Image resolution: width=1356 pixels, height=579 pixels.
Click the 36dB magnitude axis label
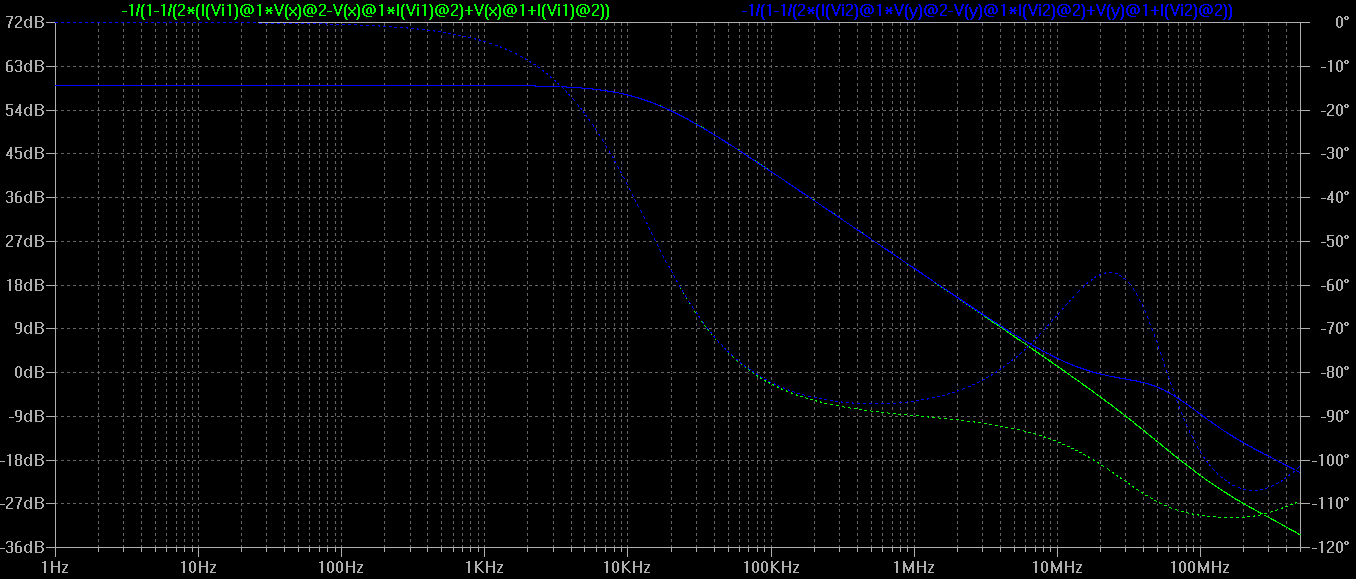click(x=24, y=197)
